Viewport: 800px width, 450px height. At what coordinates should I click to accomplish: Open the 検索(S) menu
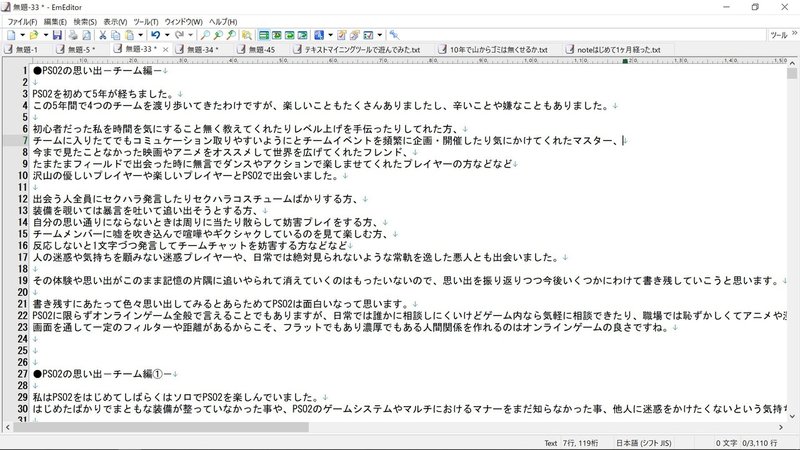[85, 22]
